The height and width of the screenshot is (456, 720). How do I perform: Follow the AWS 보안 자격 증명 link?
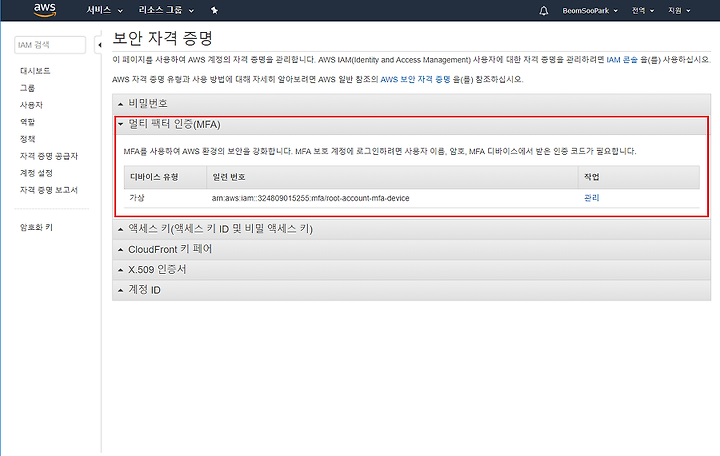tap(415, 79)
